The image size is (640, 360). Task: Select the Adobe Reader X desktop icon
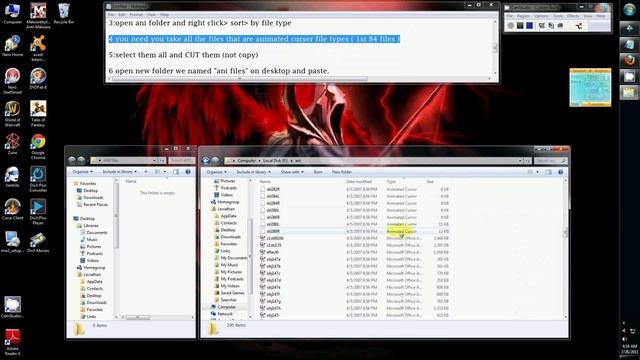[12, 343]
